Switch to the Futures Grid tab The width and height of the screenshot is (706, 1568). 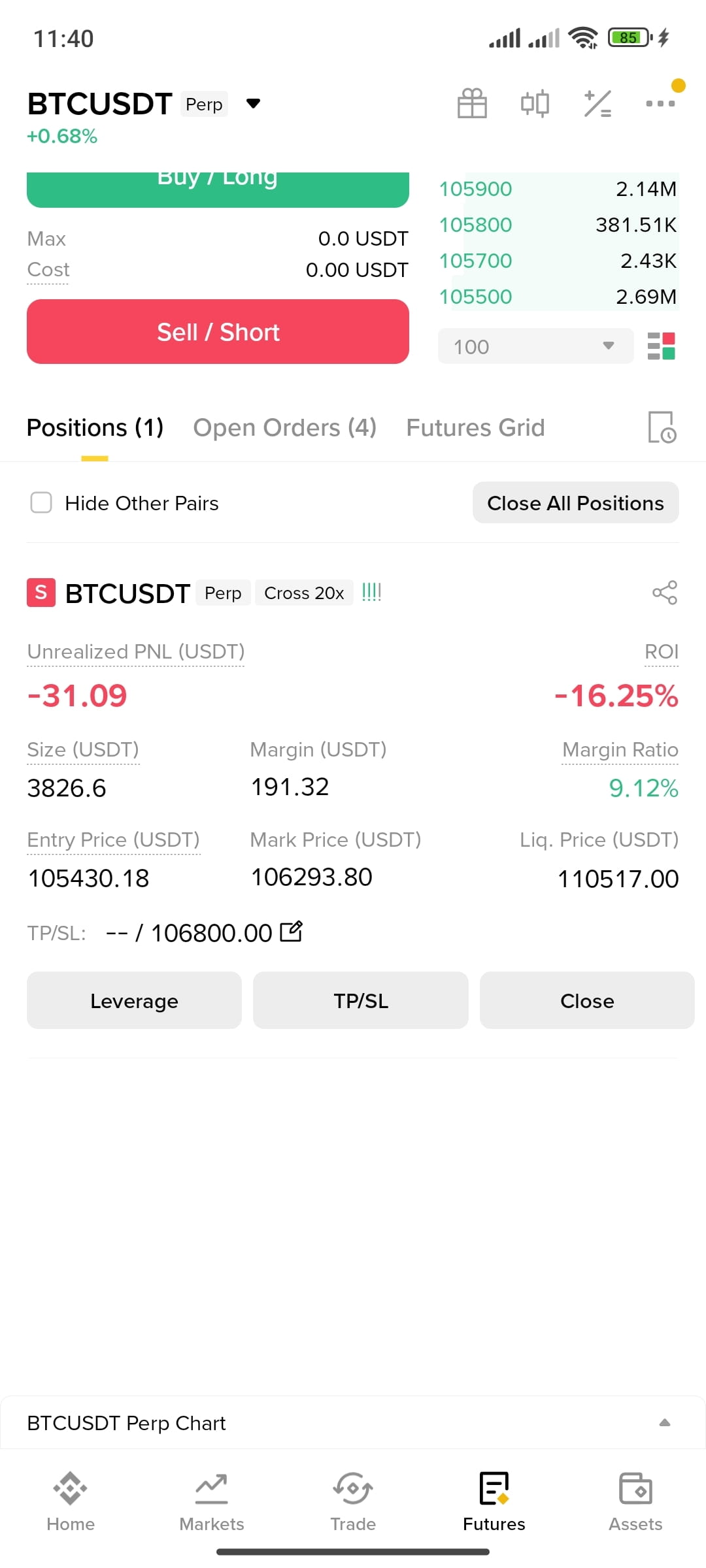475,427
